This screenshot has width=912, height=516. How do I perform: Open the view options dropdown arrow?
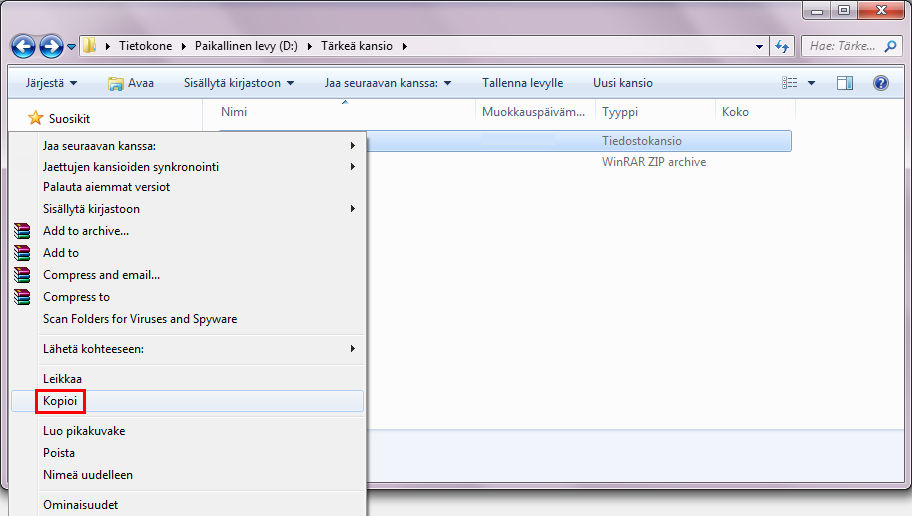pyautogui.click(x=811, y=83)
